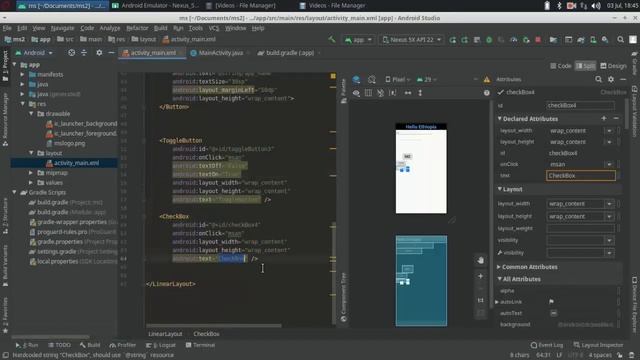Image resolution: width=640 pixels, height=360 pixels.
Task: Collapse the Layout attributes section
Action: click(500, 189)
